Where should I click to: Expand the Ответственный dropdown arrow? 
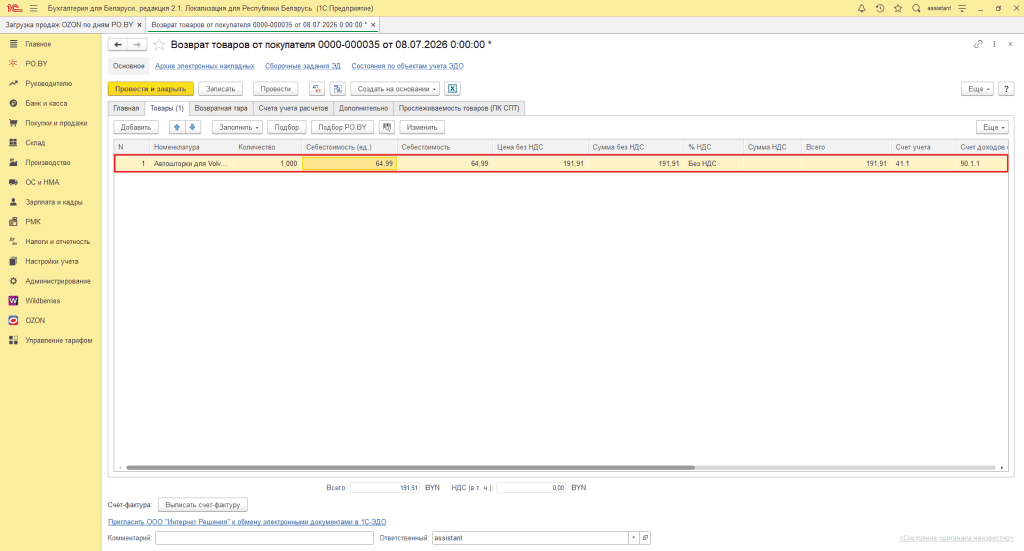pyautogui.click(x=633, y=538)
